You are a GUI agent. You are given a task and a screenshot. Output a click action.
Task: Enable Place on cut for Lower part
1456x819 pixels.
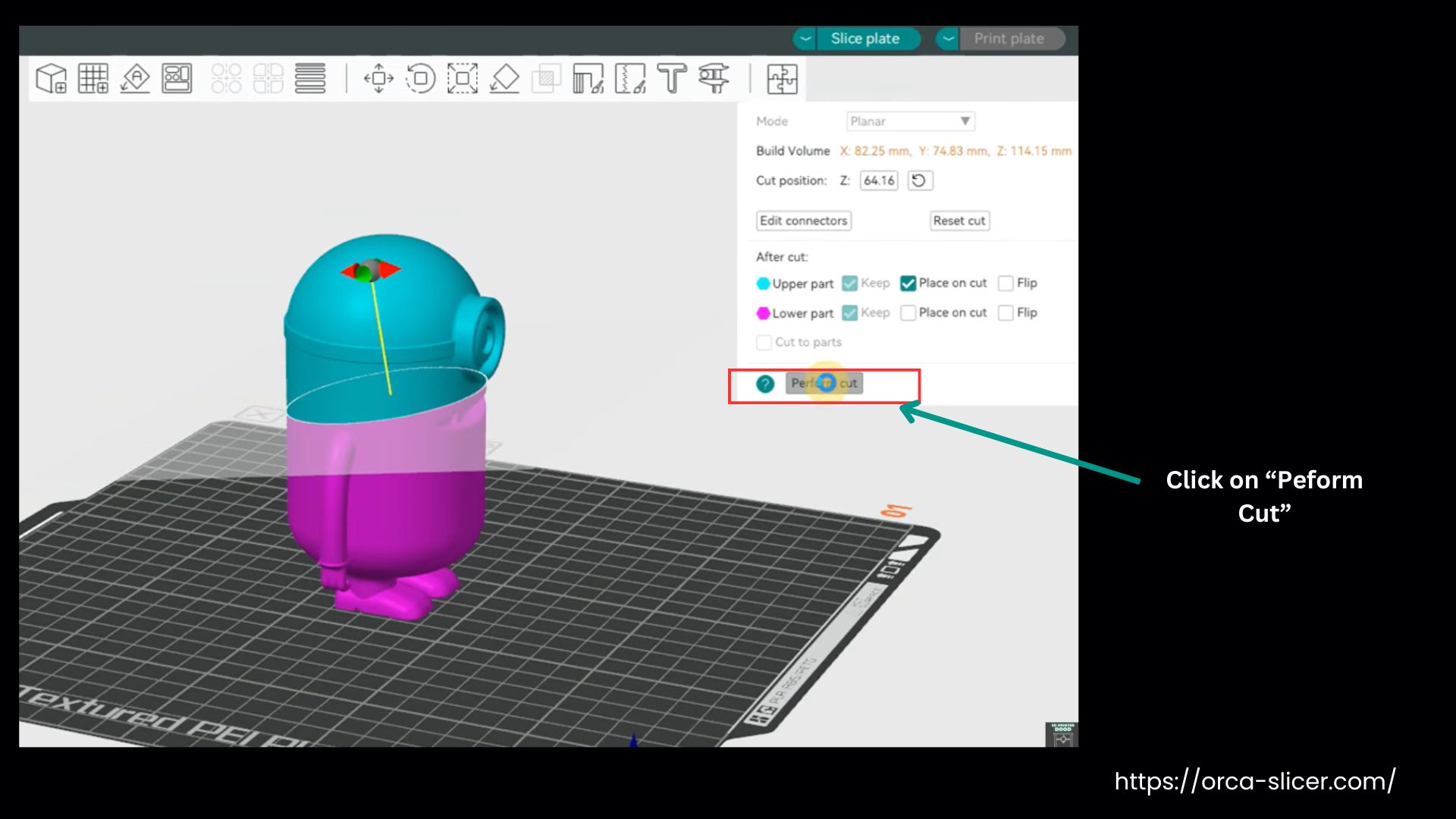click(x=908, y=312)
